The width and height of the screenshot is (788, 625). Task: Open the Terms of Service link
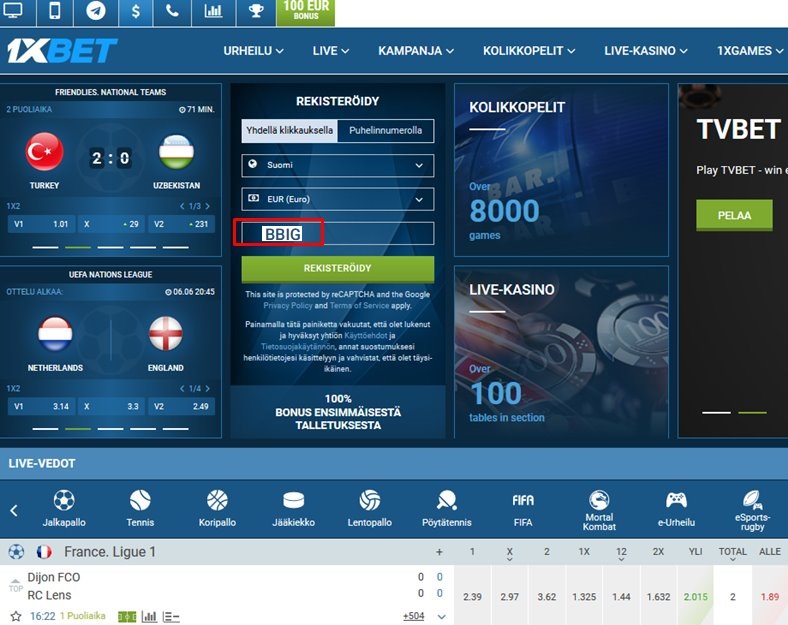click(x=359, y=305)
